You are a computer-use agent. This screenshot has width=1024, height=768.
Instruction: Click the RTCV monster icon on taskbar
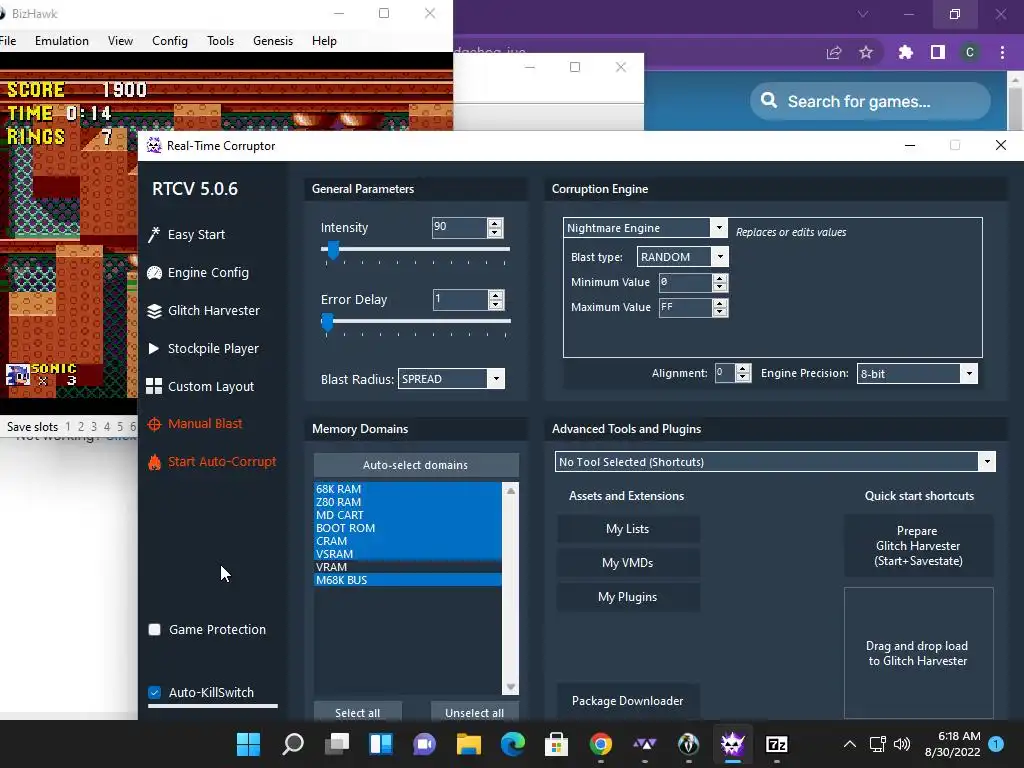click(733, 744)
